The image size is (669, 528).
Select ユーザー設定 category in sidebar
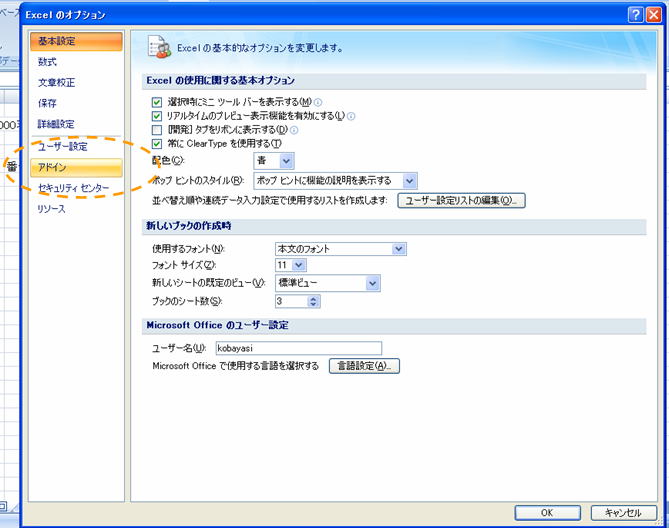76,147
